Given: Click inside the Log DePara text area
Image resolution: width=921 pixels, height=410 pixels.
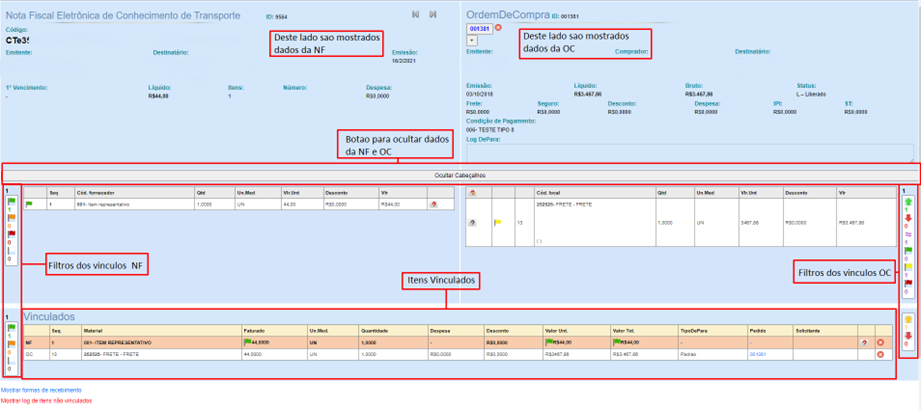Looking at the screenshot, I should tap(690, 153).
